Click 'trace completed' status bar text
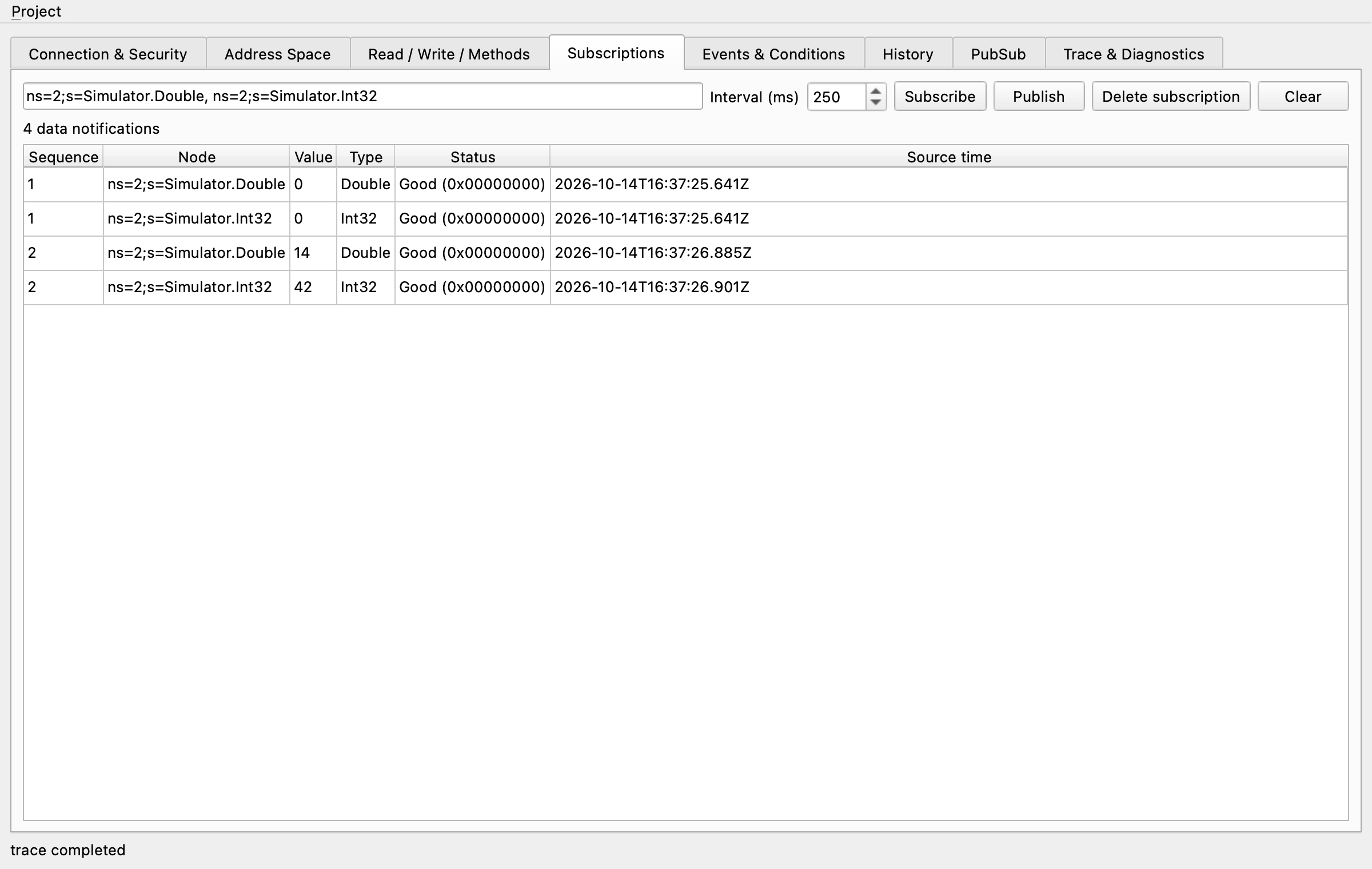The image size is (1372, 869). point(68,850)
